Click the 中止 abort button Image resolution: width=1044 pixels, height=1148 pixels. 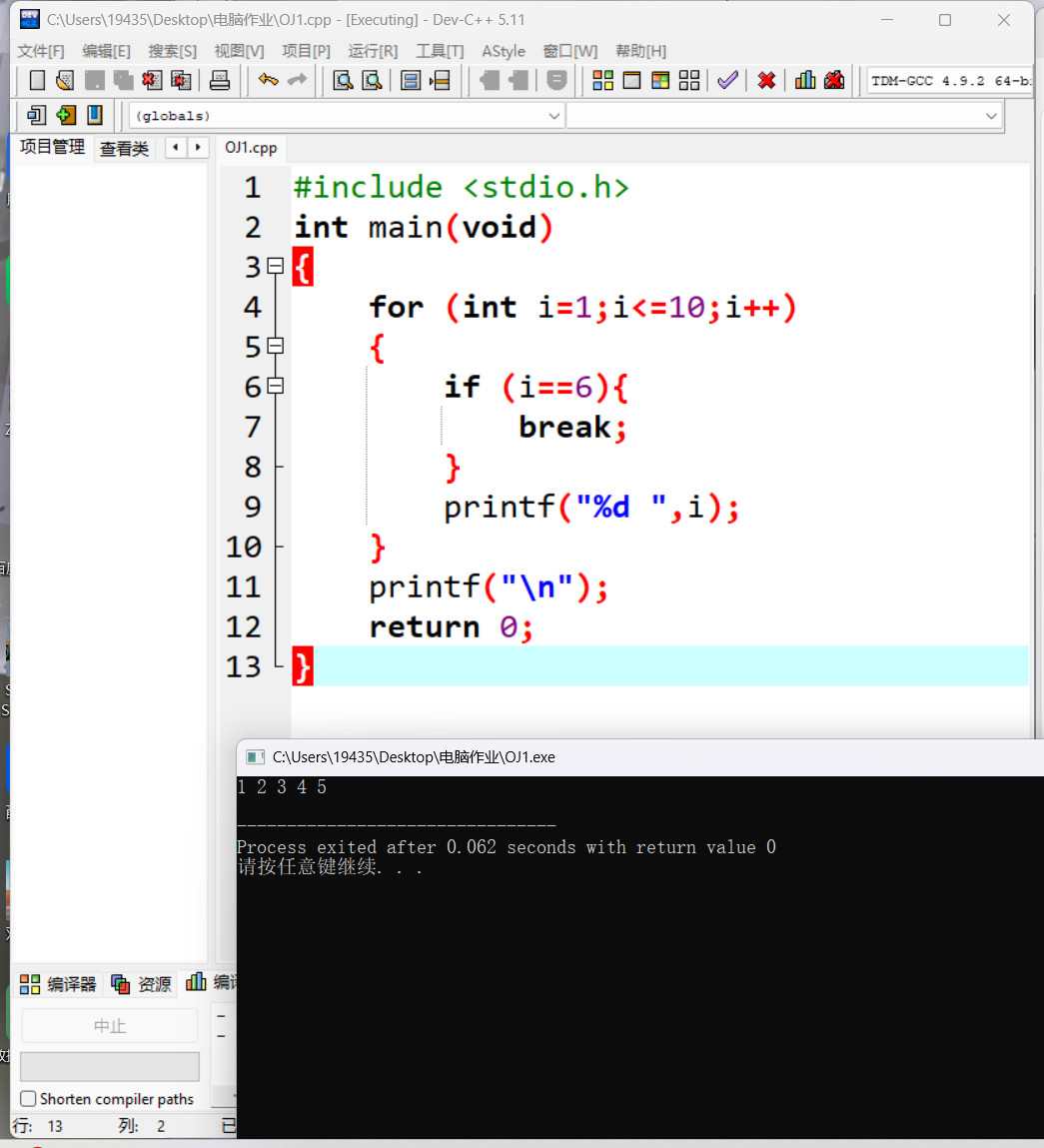(x=110, y=1026)
